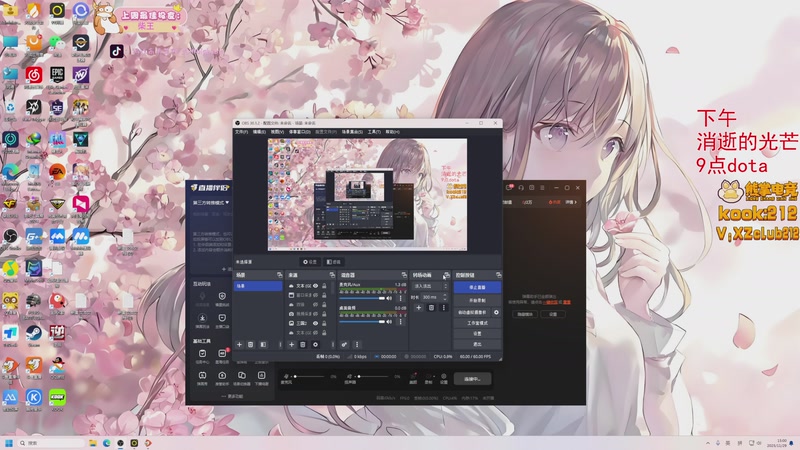Open transition type dropdown in Transitions dock
This screenshot has width=800, height=450.
[x=430, y=286]
